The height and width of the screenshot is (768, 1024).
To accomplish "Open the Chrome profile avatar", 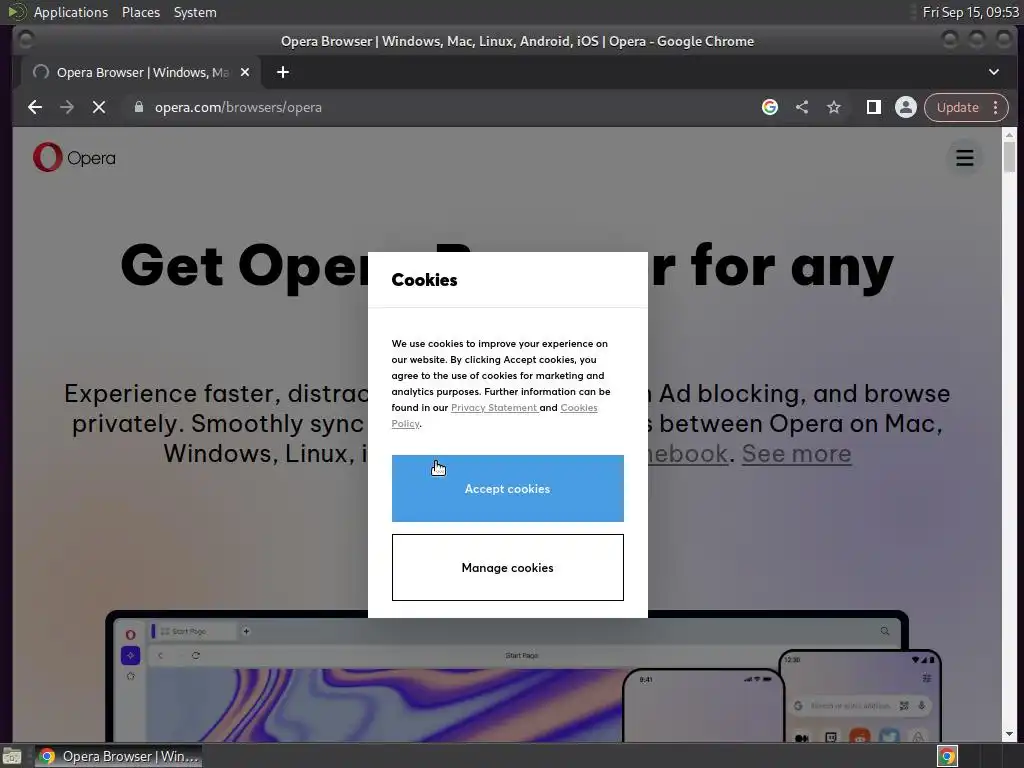I will 905,107.
